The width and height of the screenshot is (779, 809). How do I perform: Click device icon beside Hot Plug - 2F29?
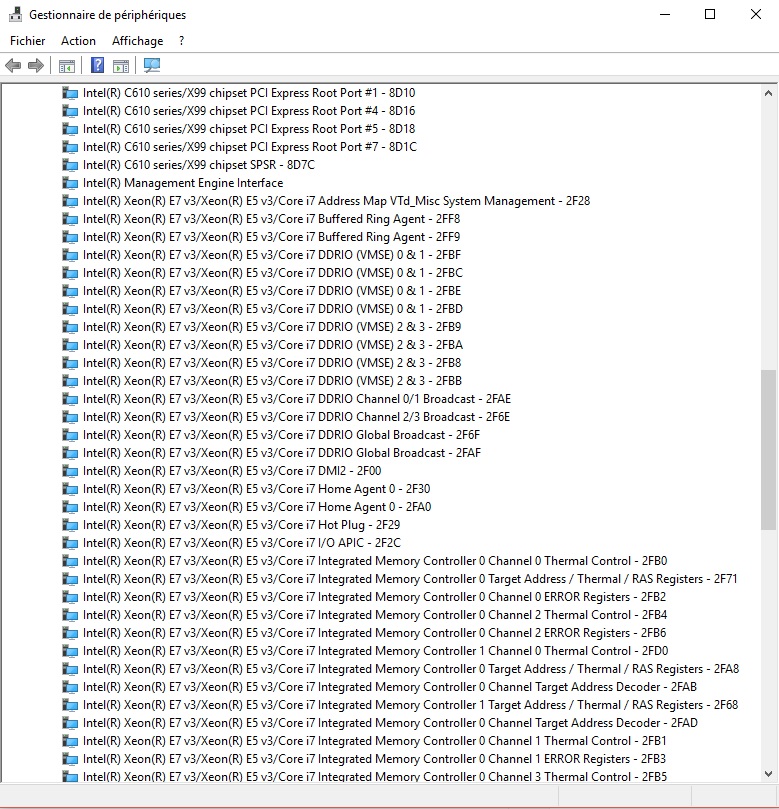coord(70,525)
